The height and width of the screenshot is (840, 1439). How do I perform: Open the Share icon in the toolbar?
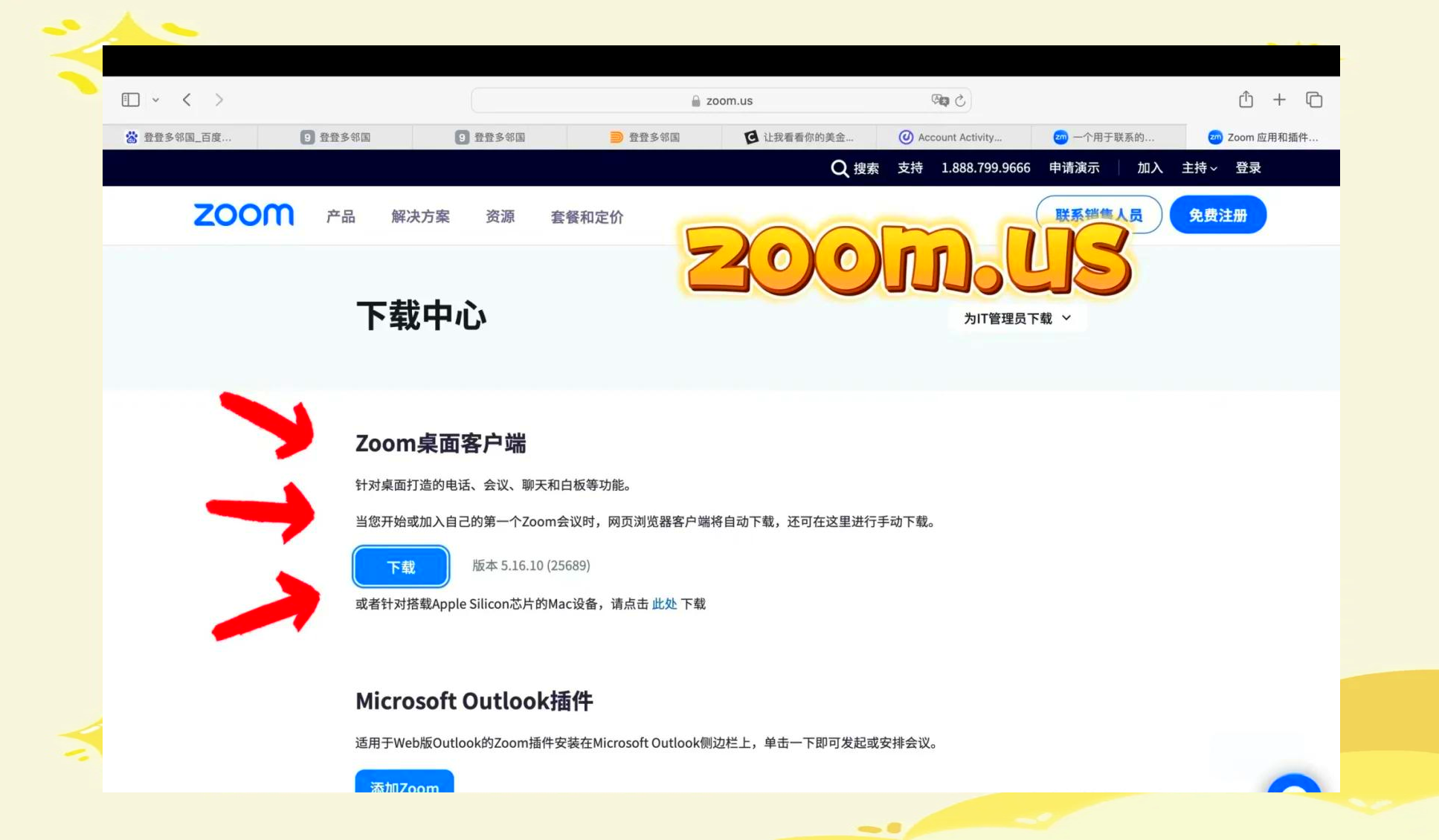pyautogui.click(x=1246, y=99)
